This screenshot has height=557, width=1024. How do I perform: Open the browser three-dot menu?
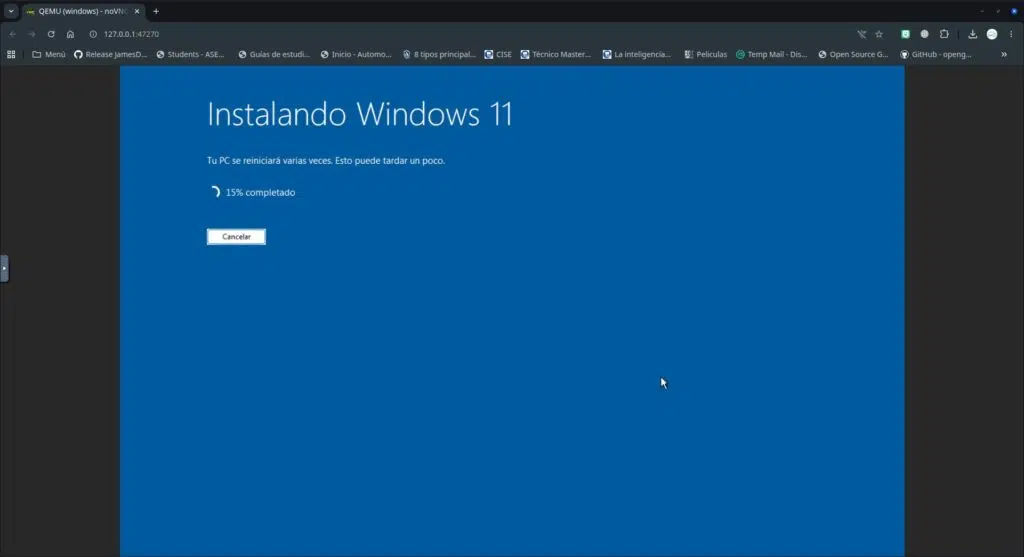coord(1011,34)
